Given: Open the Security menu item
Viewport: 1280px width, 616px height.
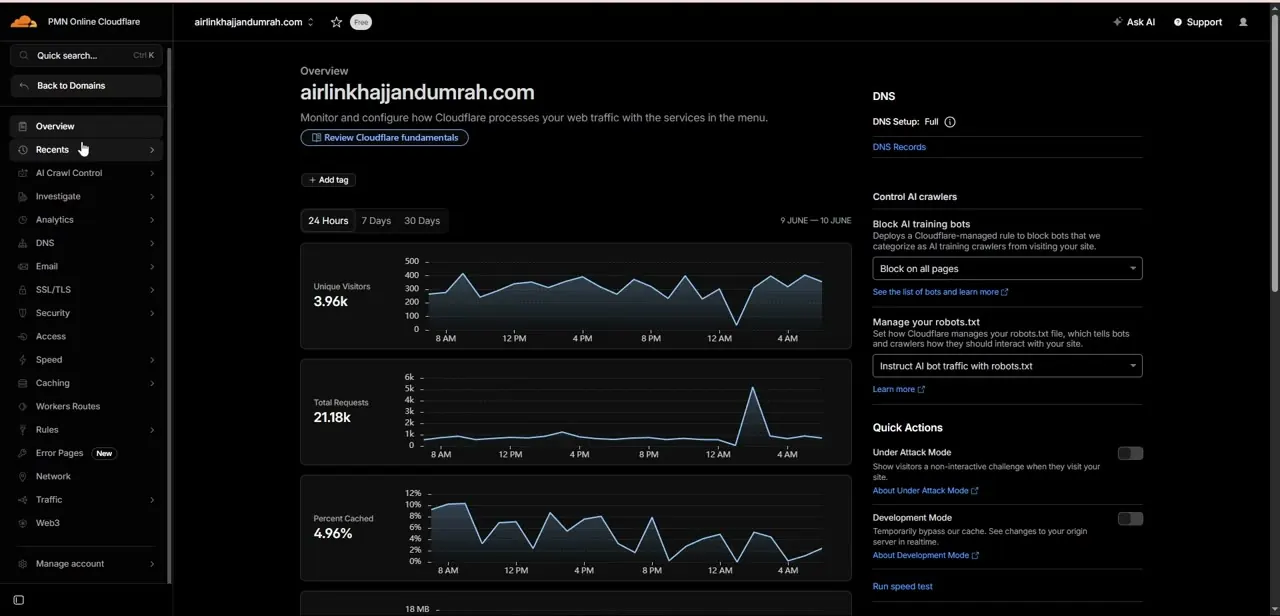Looking at the screenshot, I should point(86,313).
